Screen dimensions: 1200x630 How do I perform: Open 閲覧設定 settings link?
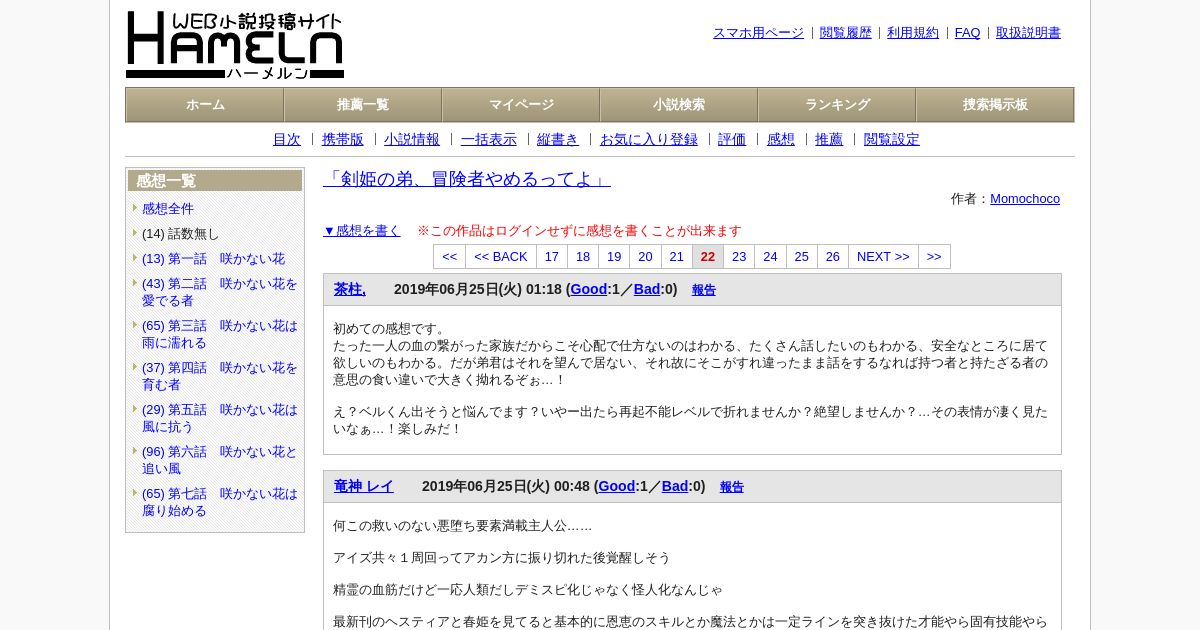click(892, 140)
